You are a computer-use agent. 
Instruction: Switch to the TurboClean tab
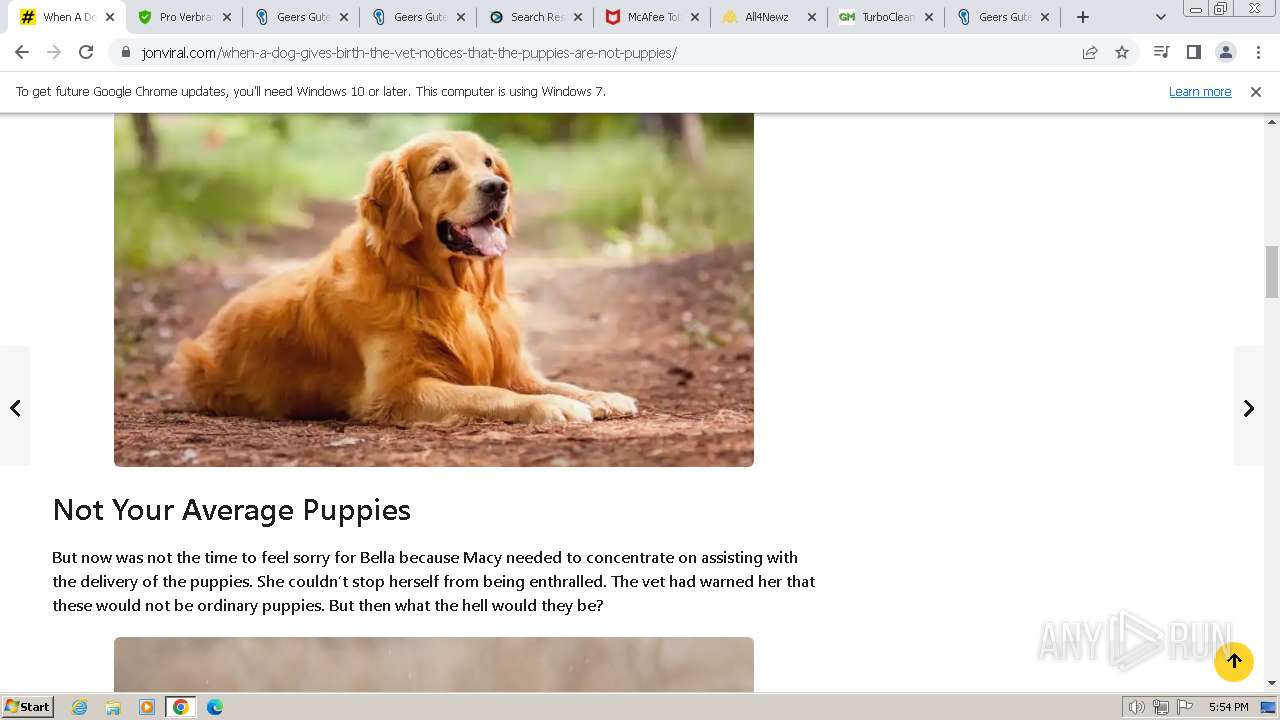(886, 17)
